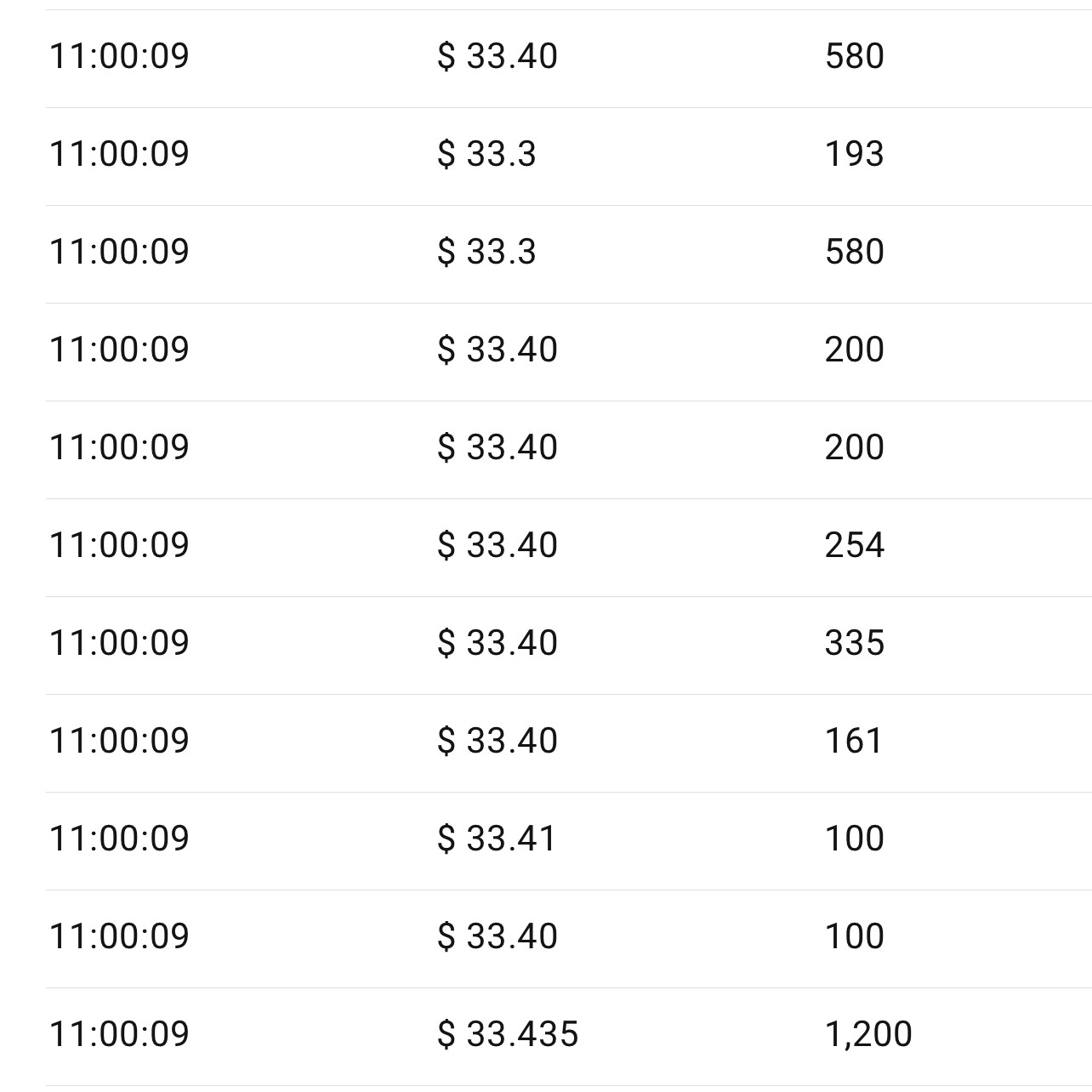Click the price in the 254-volume row

(498, 545)
